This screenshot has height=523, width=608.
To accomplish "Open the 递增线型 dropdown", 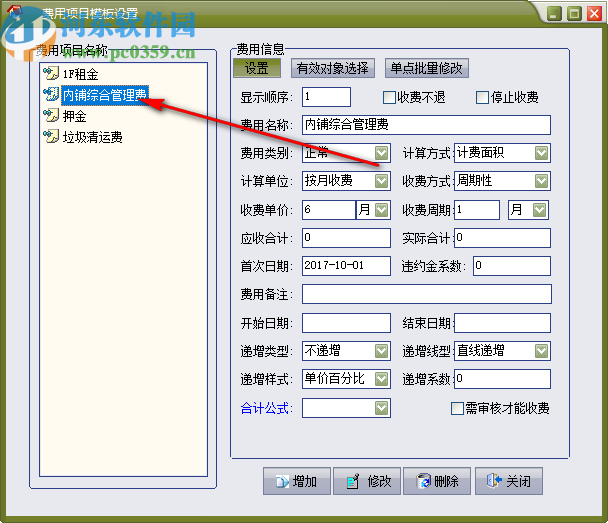I will [541, 351].
